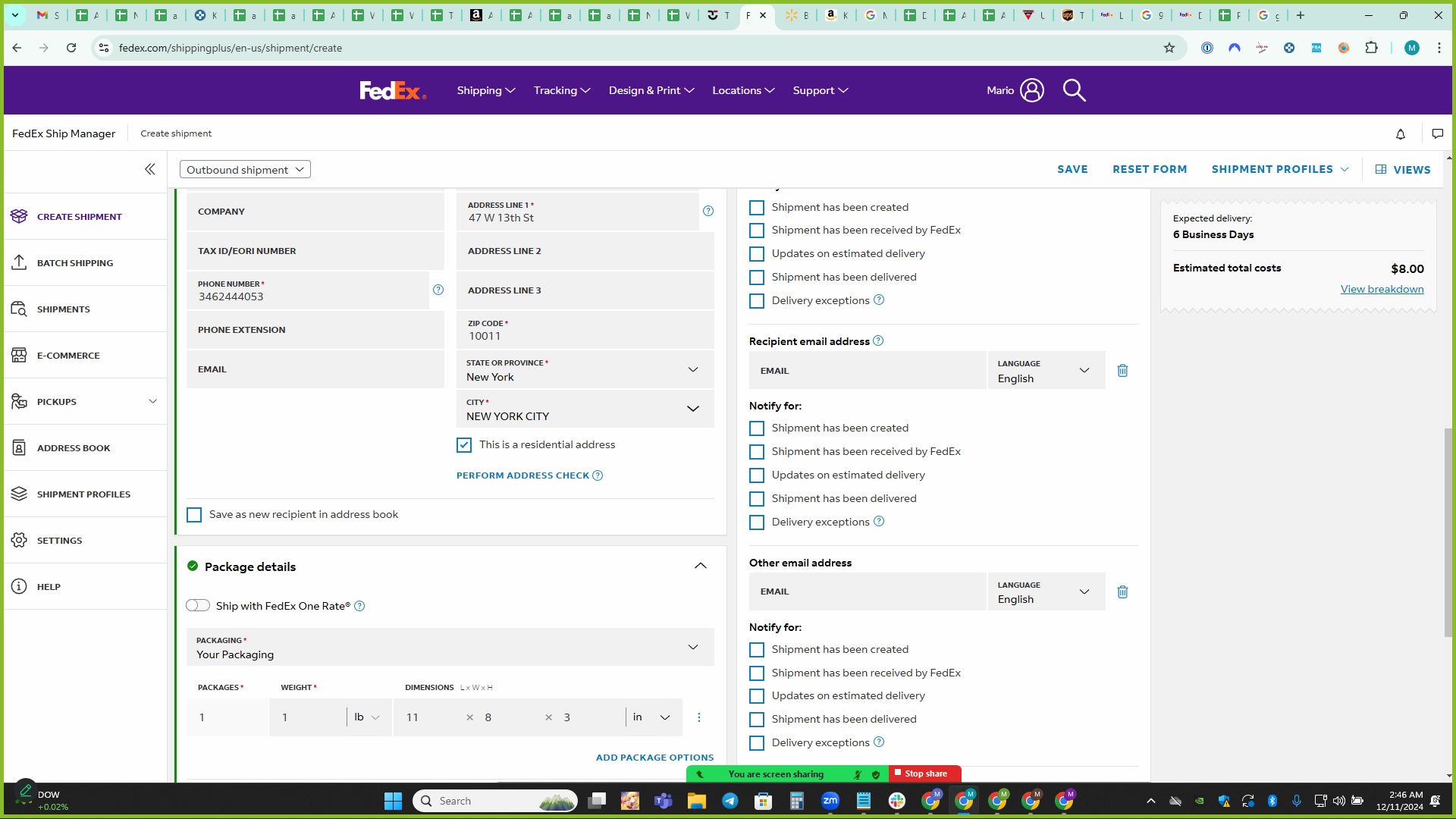Click the help icon beside Address Line 1
The height and width of the screenshot is (819, 1456).
(708, 211)
